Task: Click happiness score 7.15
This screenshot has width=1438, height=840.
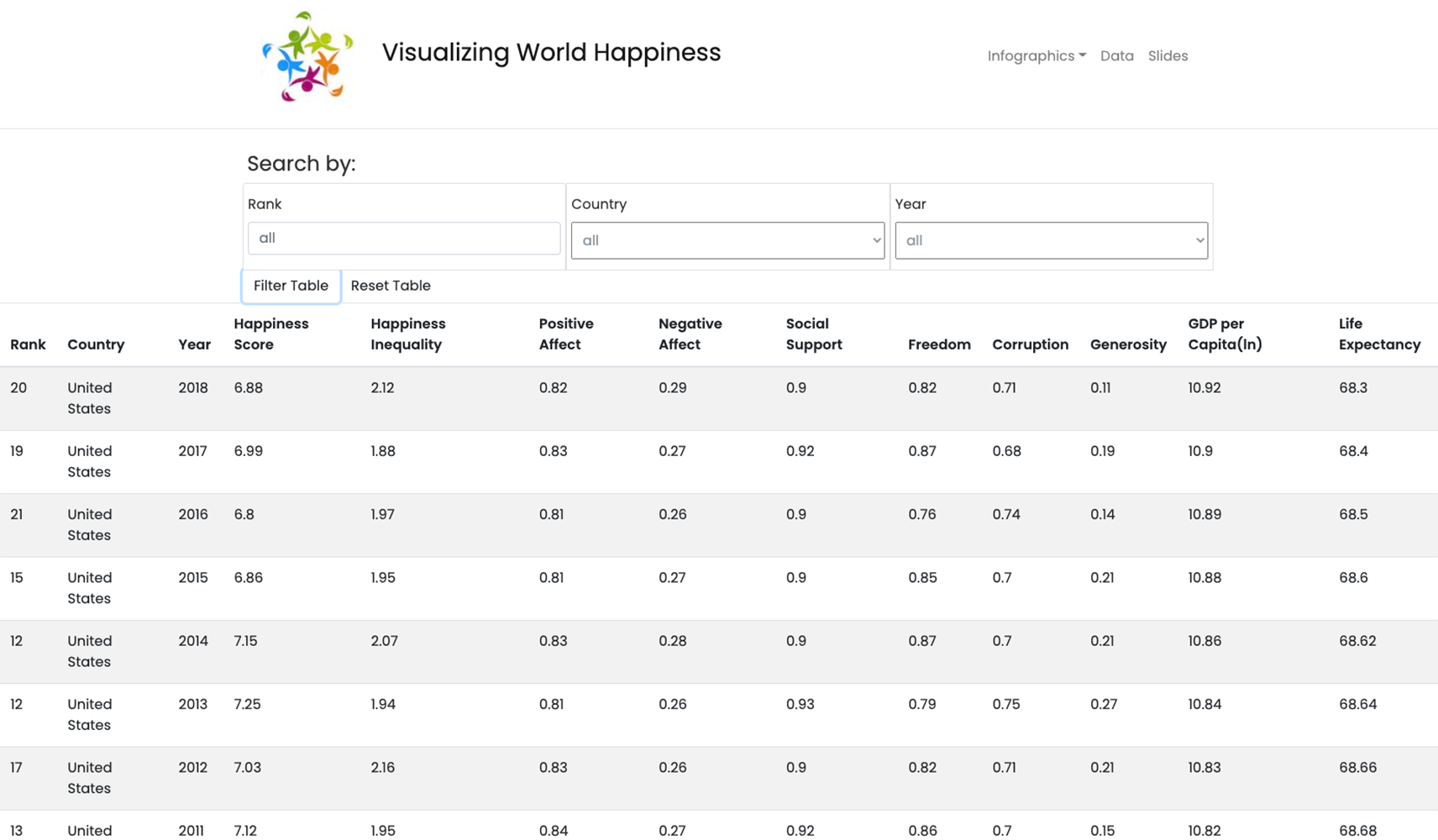Action: pyautogui.click(x=245, y=641)
